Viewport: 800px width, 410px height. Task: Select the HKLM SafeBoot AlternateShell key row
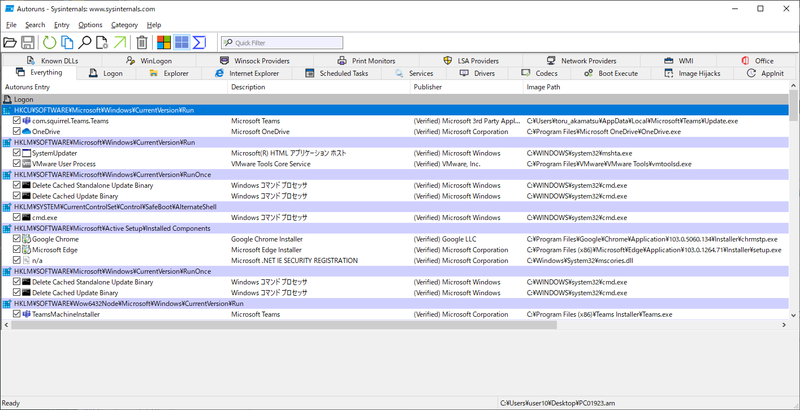(x=395, y=207)
